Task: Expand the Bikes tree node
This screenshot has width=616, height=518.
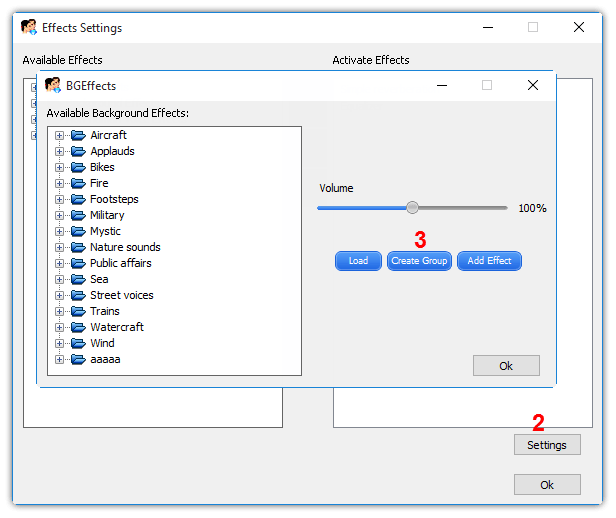Action: [x=59, y=168]
